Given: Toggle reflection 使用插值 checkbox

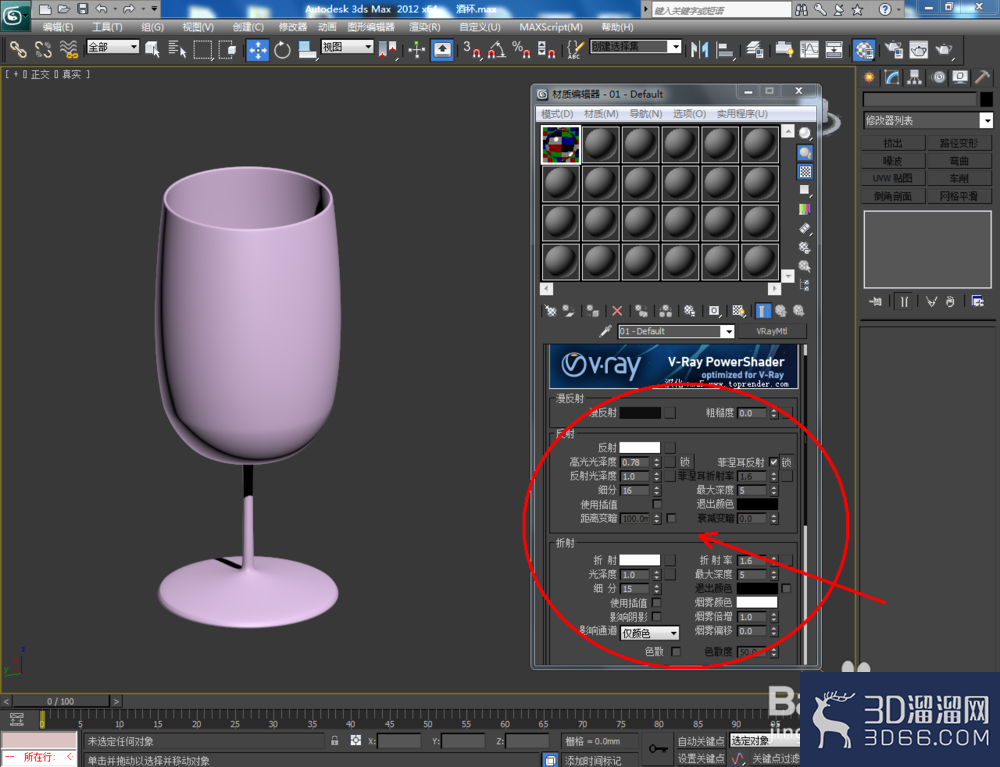Looking at the screenshot, I should click(x=657, y=504).
